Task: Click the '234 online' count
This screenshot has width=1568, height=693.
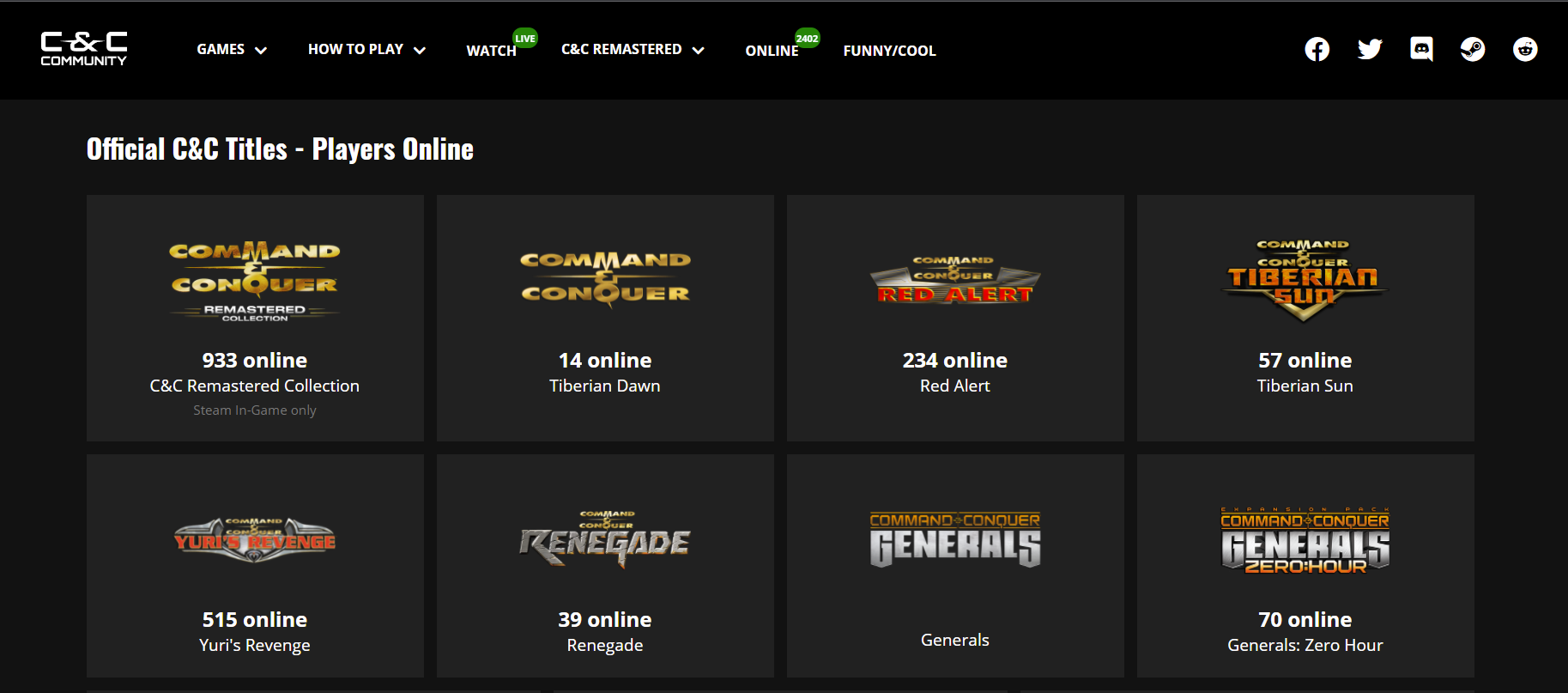Action: [x=955, y=360]
